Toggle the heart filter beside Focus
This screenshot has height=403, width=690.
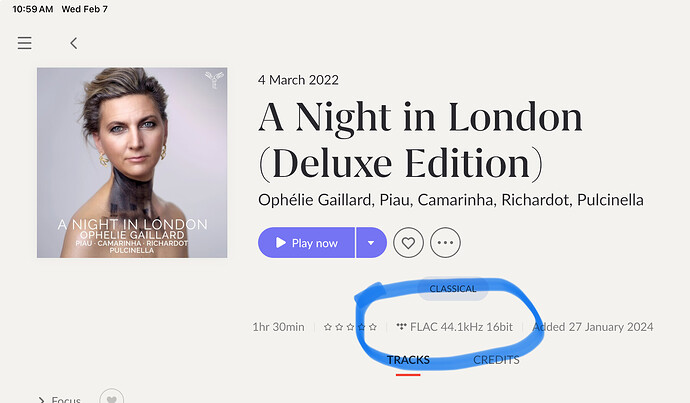click(x=112, y=398)
